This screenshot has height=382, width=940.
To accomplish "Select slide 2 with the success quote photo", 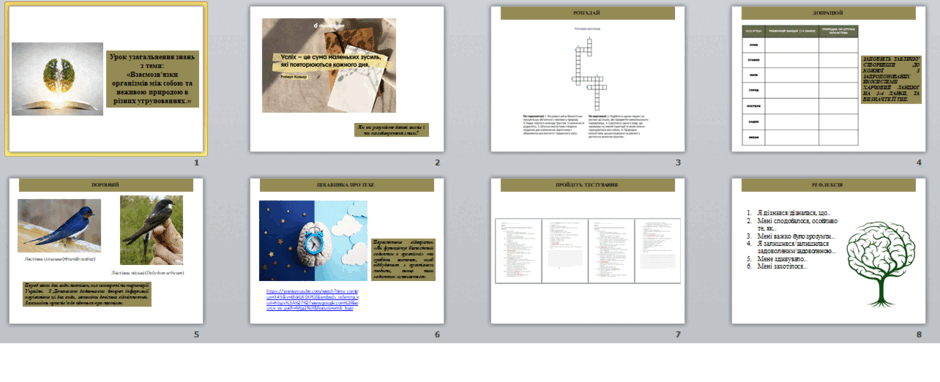I will pyautogui.click(x=347, y=79).
